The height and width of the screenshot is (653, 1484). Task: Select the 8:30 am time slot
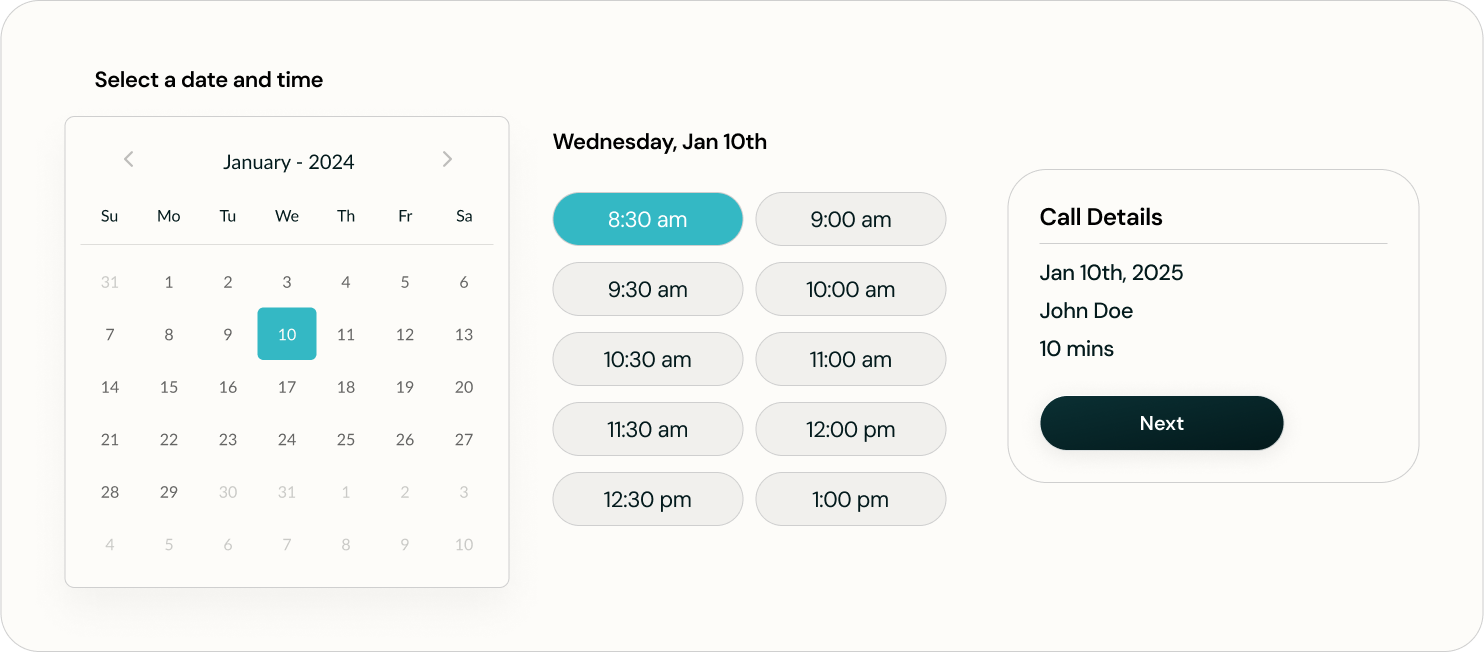click(x=648, y=219)
